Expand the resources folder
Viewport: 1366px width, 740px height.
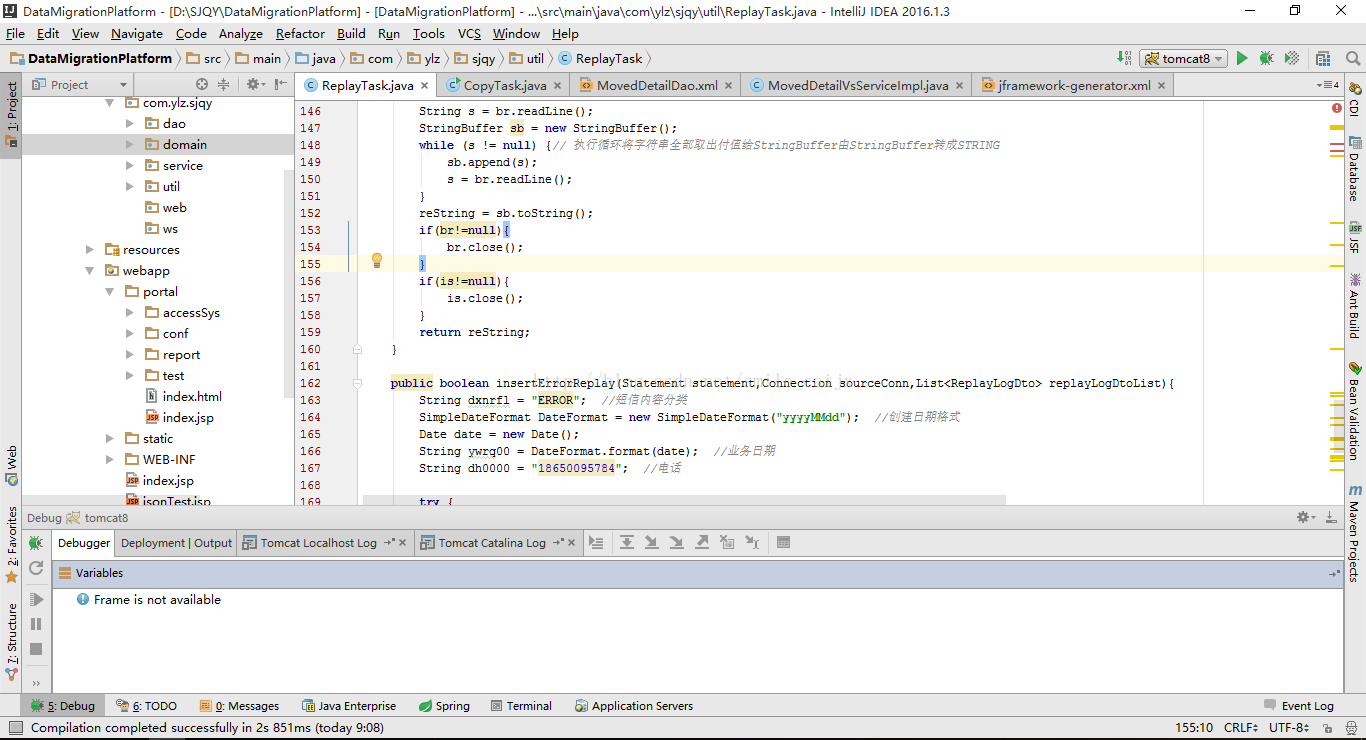[x=90, y=250]
